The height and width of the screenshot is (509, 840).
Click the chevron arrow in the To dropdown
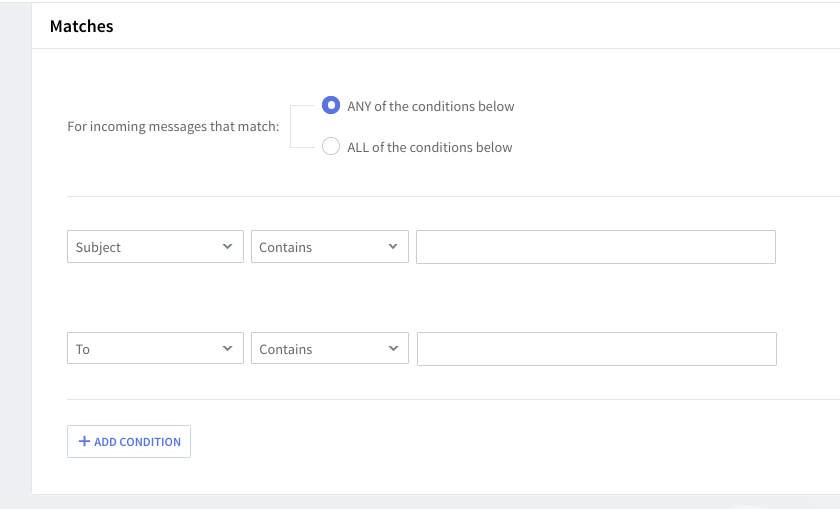(x=227, y=348)
